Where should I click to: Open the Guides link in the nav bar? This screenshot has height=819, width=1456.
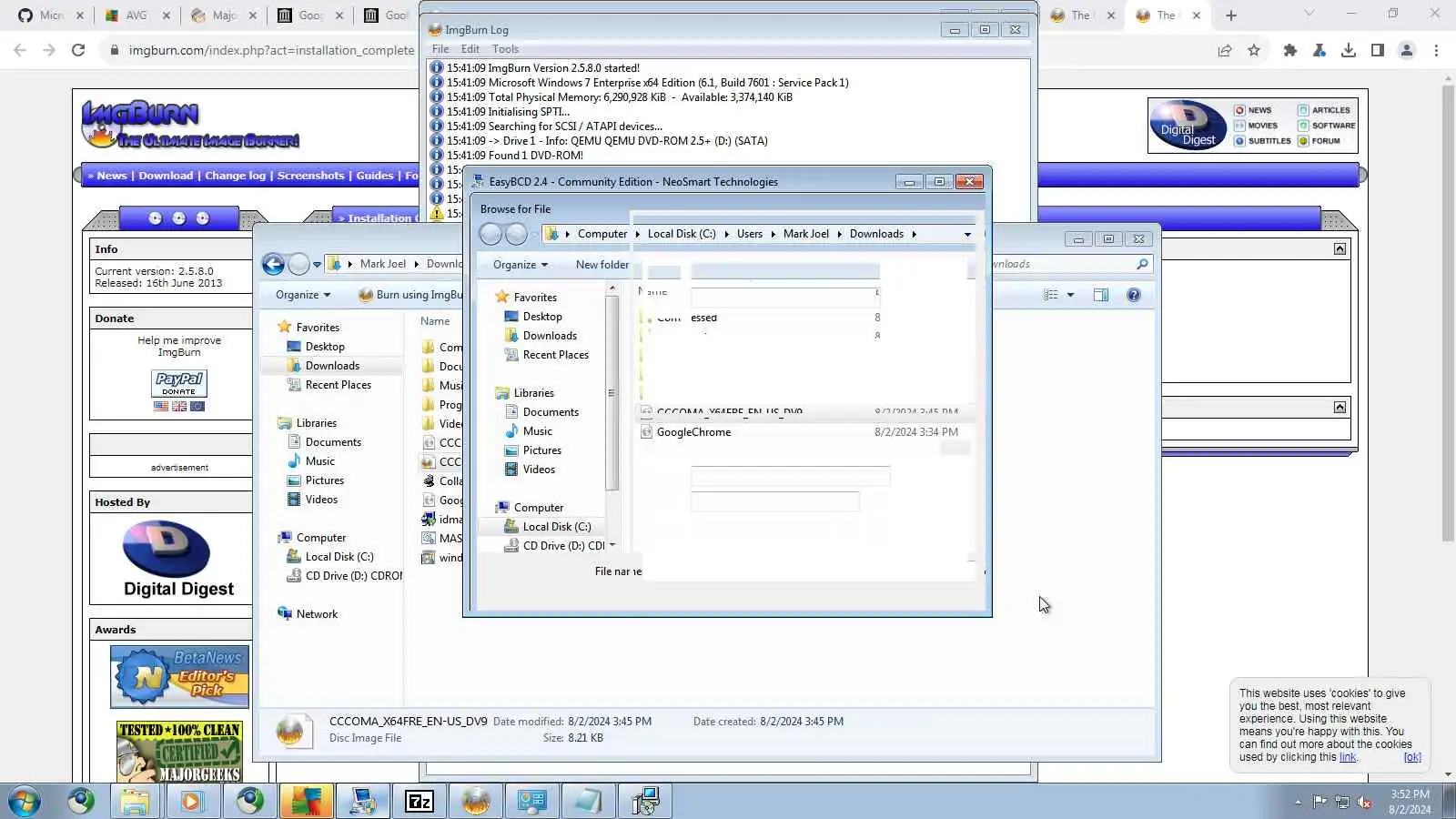point(375,176)
